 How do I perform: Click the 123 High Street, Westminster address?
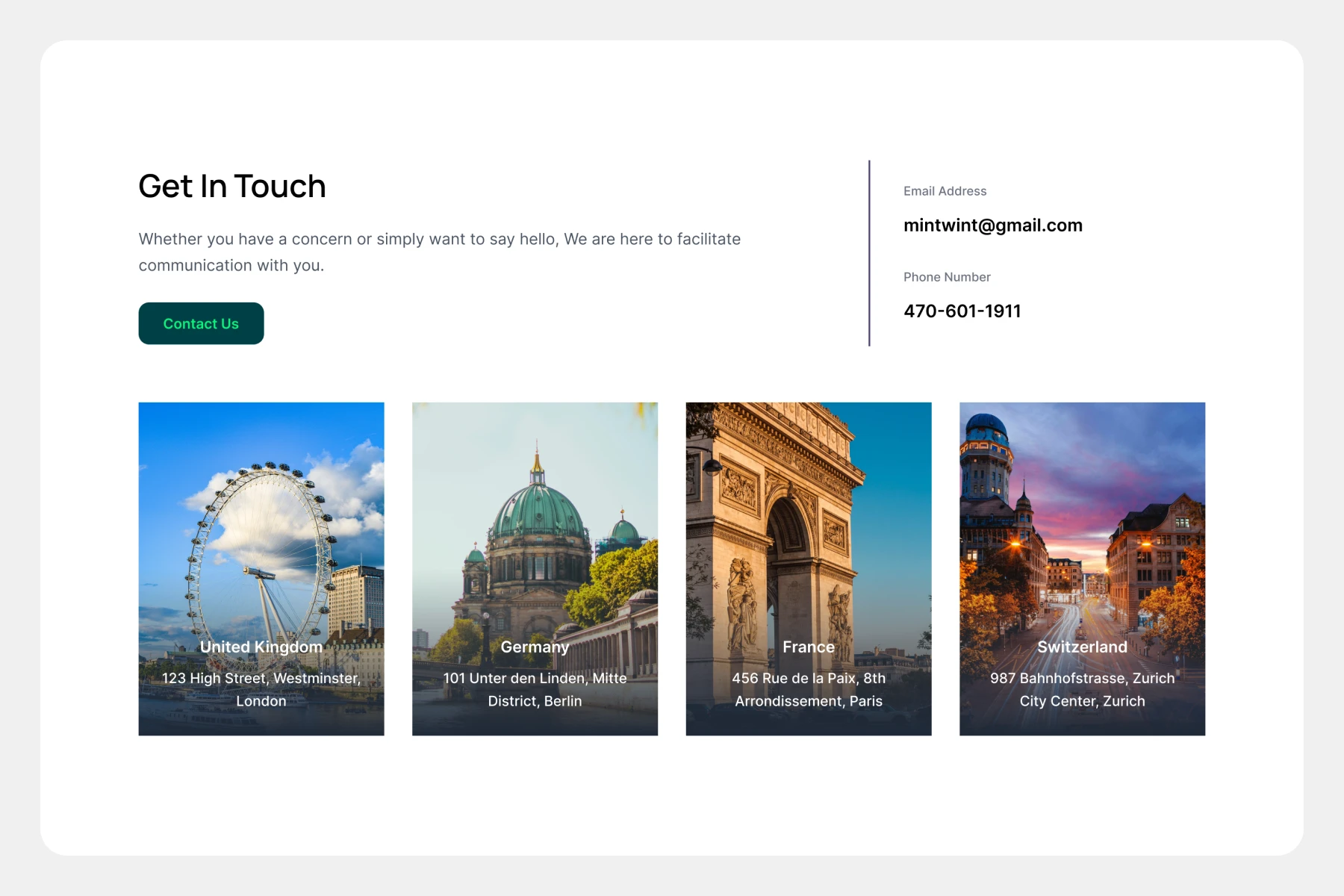click(x=261, y=689)
